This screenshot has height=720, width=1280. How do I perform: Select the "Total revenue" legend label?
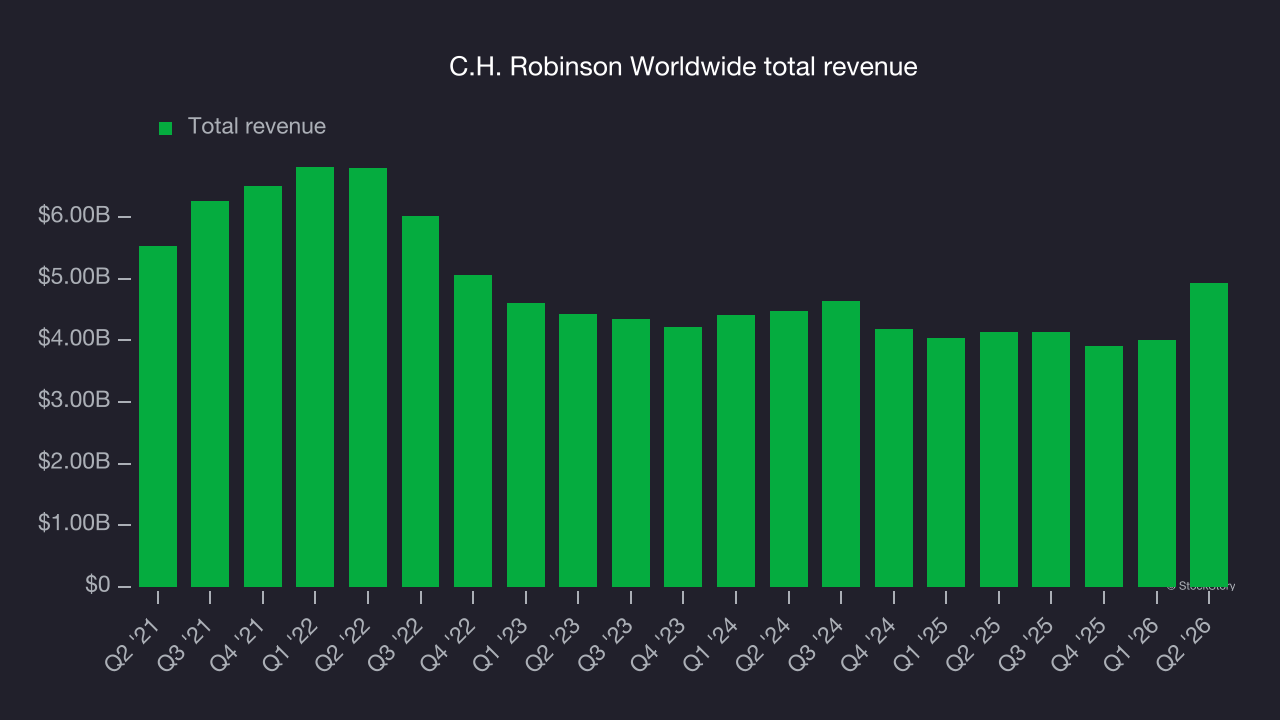[x=257, y=127]
